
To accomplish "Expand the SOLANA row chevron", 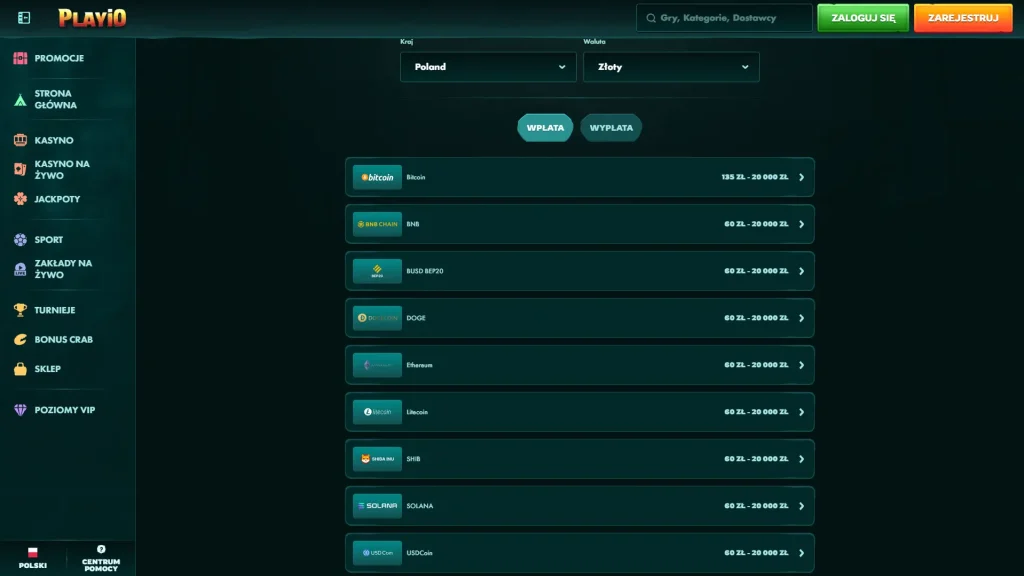I will coord(801,506).
